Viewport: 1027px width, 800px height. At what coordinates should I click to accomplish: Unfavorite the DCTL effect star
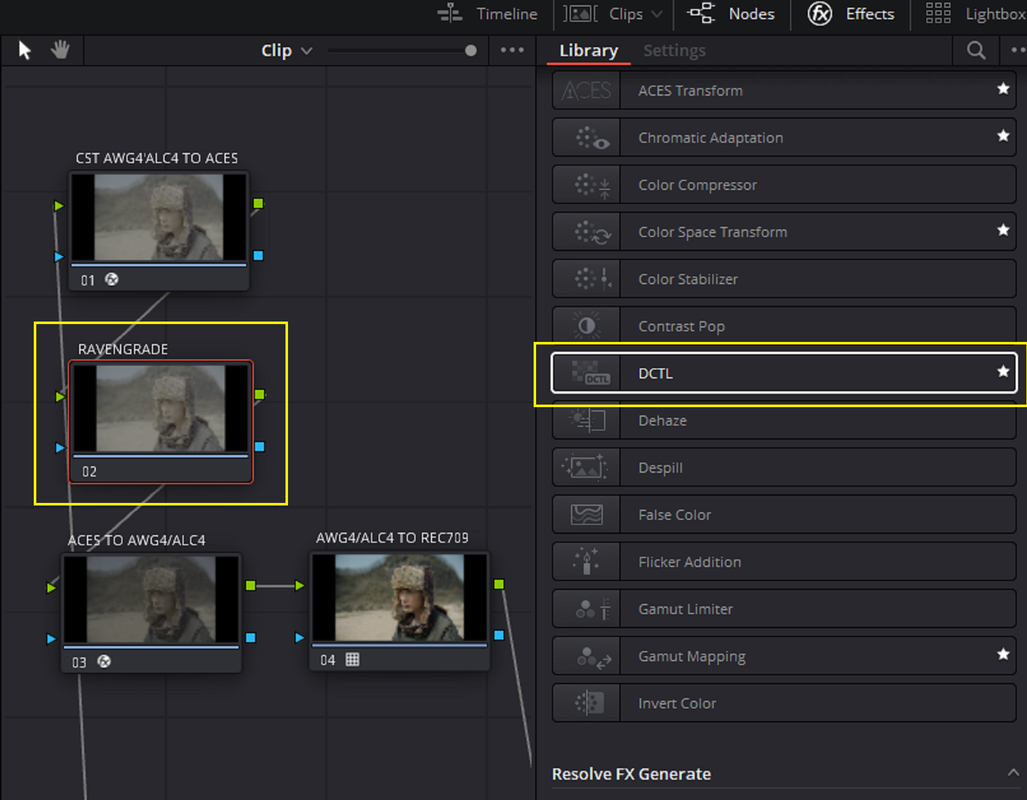click(x=1003, y=372)
